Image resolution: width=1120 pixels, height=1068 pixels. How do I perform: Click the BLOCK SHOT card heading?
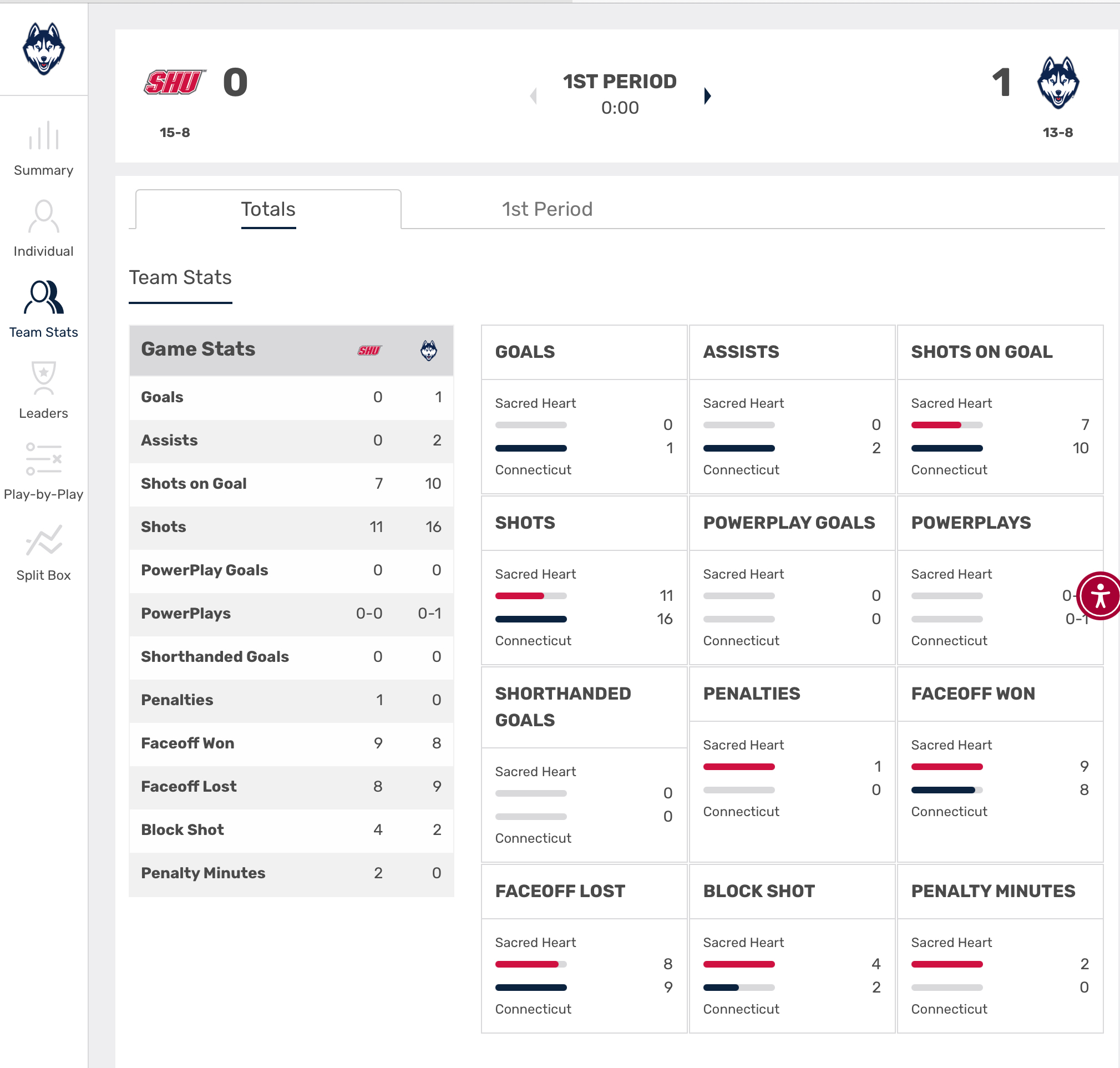click(x=759, y=891)
